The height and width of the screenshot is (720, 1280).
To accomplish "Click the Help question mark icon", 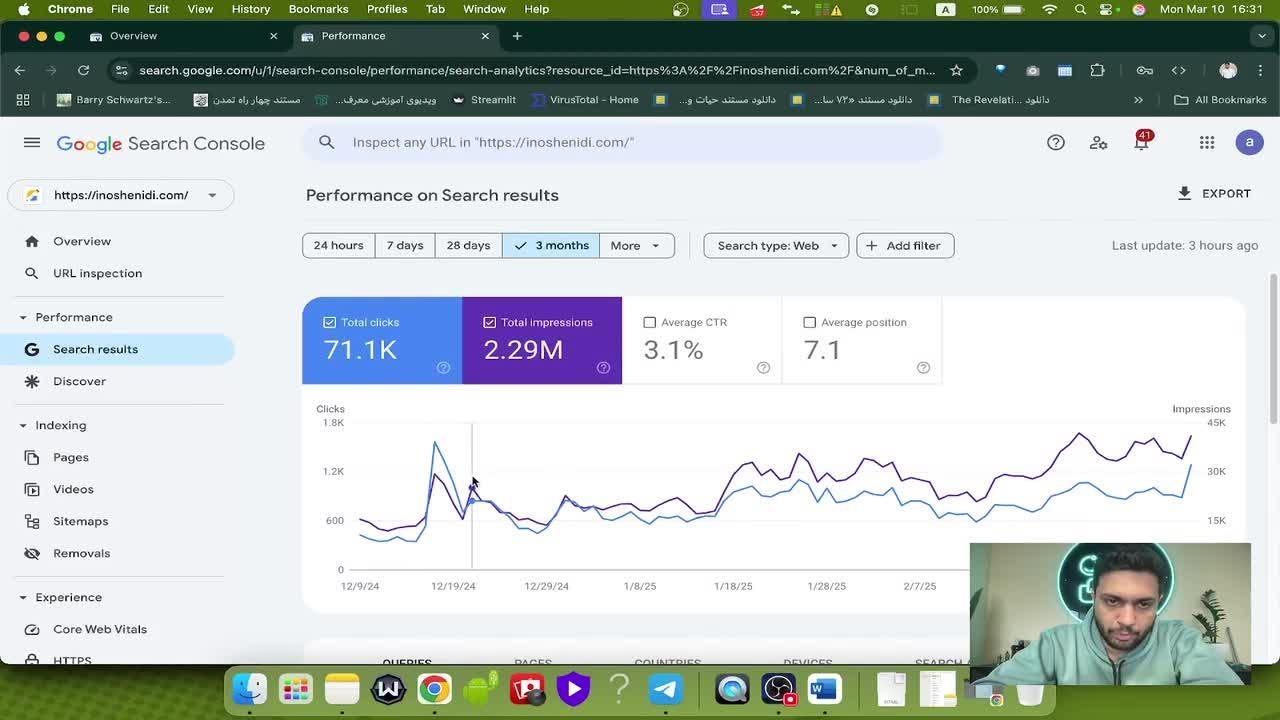I will coord(1055,143).
